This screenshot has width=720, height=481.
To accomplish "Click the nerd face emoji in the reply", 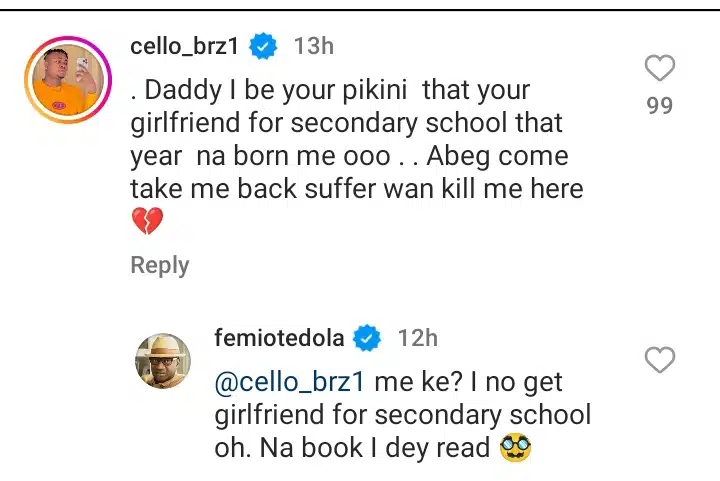I will (x=514, y=449).
